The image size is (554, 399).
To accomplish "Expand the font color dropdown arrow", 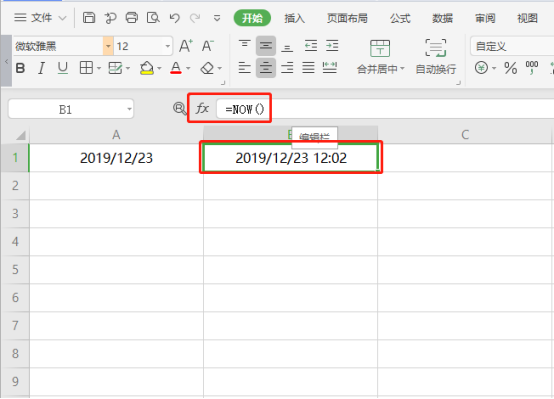I will [x=188, y=68].
